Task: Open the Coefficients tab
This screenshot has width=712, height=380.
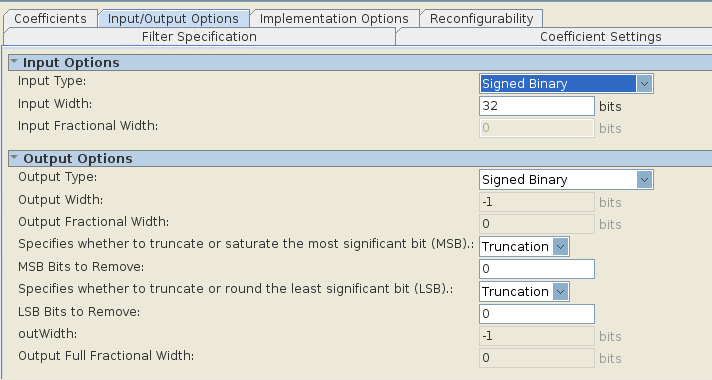Action: click(x=50, y=19)
